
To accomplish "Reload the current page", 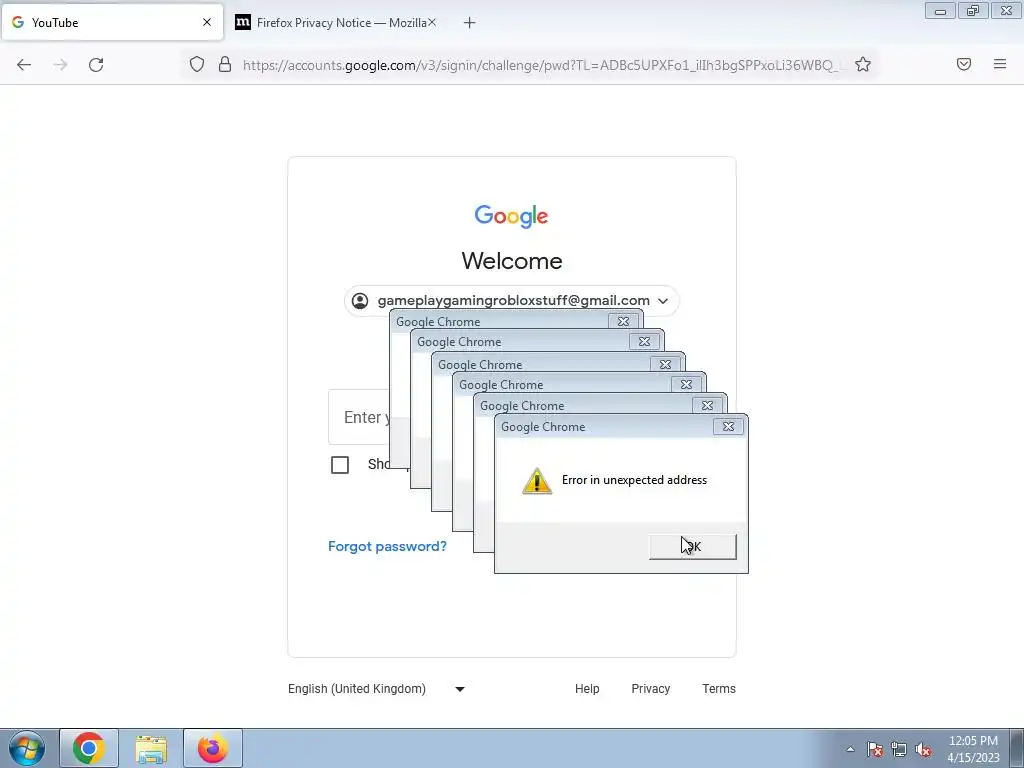I will pos(96,65).
